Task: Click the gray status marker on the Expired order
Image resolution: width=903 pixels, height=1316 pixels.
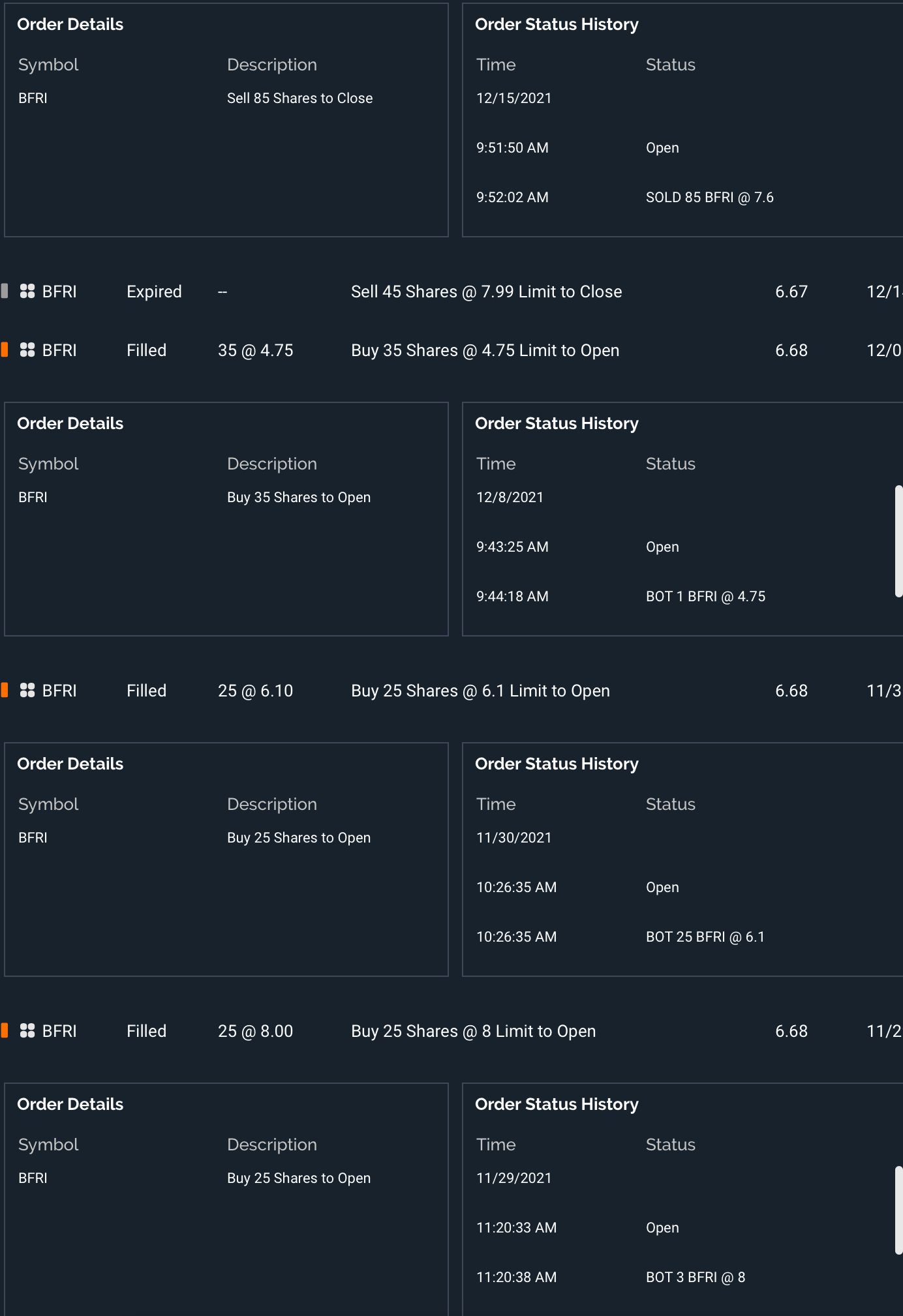Action: click(5, 291)
